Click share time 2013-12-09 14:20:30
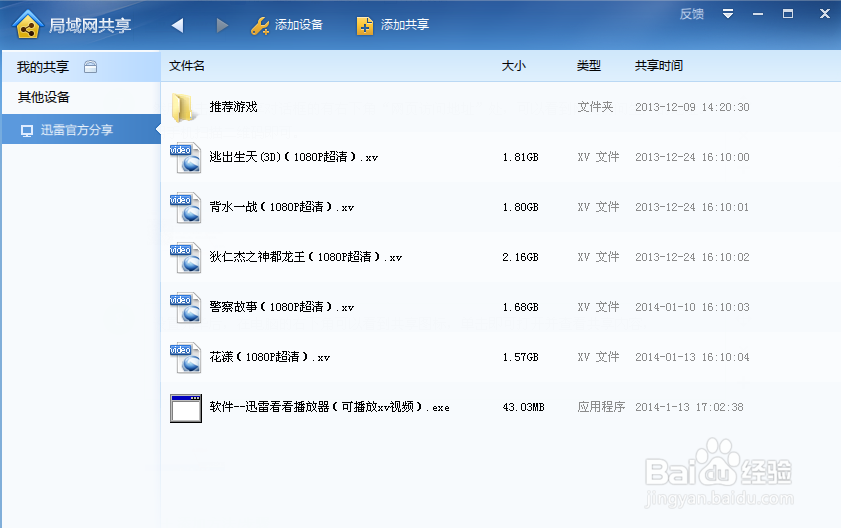 692,107
